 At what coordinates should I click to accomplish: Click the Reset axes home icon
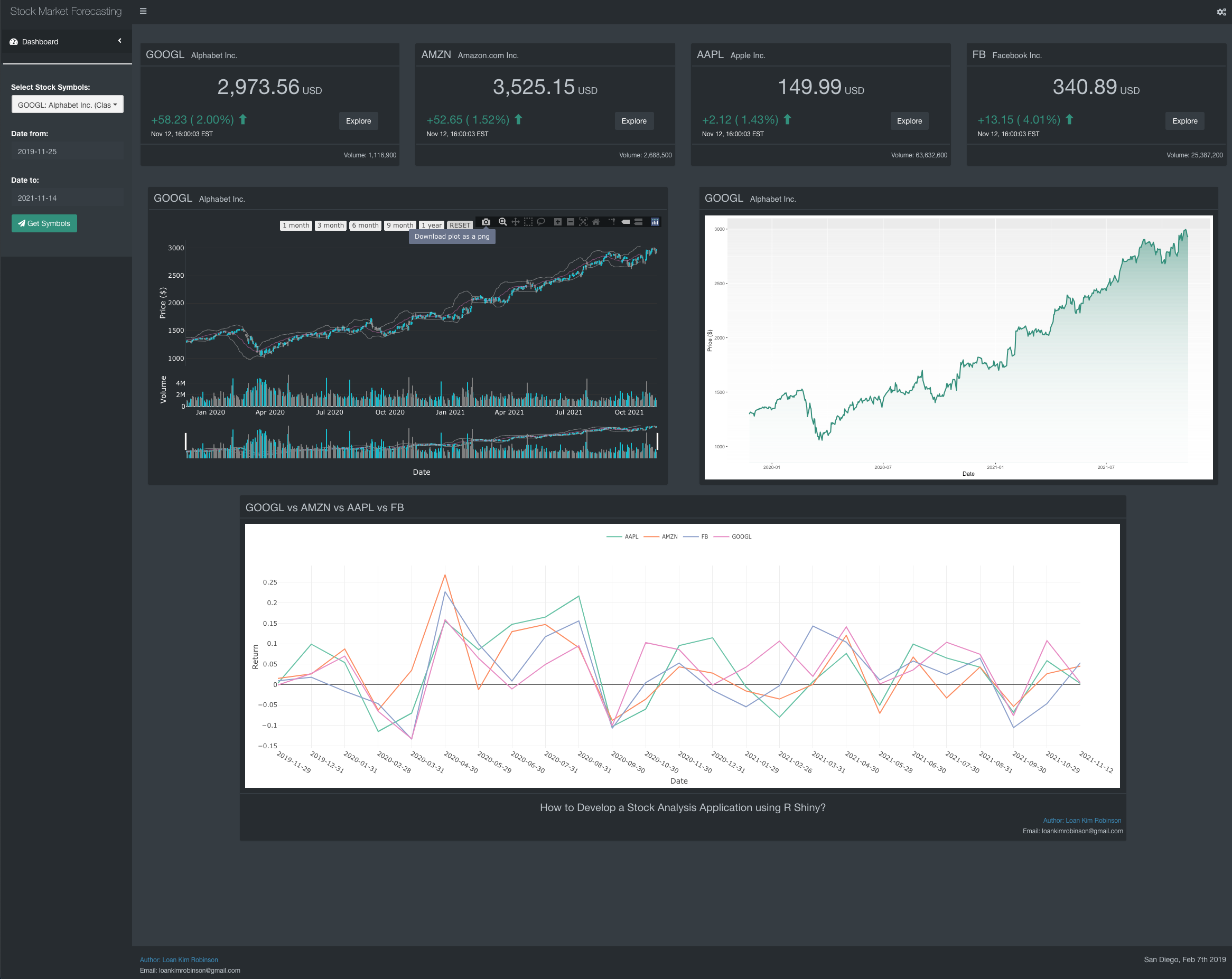596,222
